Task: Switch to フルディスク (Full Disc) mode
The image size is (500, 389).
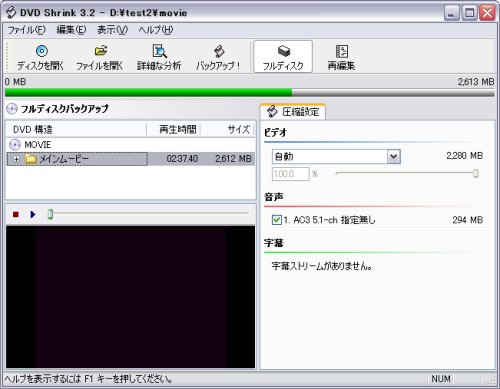Action: click(283, 57)
